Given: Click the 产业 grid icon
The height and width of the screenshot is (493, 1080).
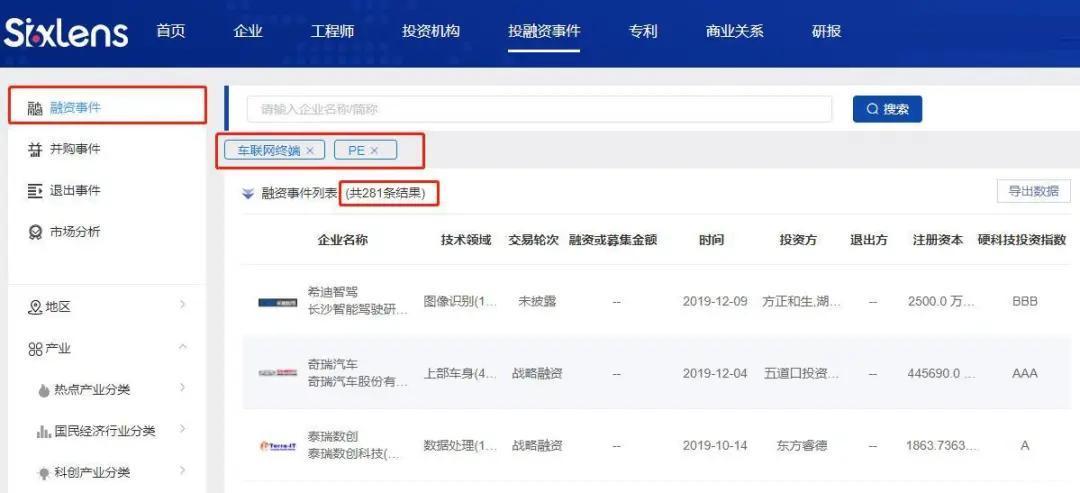Looking at the screenshot, I should click(35, 349).
